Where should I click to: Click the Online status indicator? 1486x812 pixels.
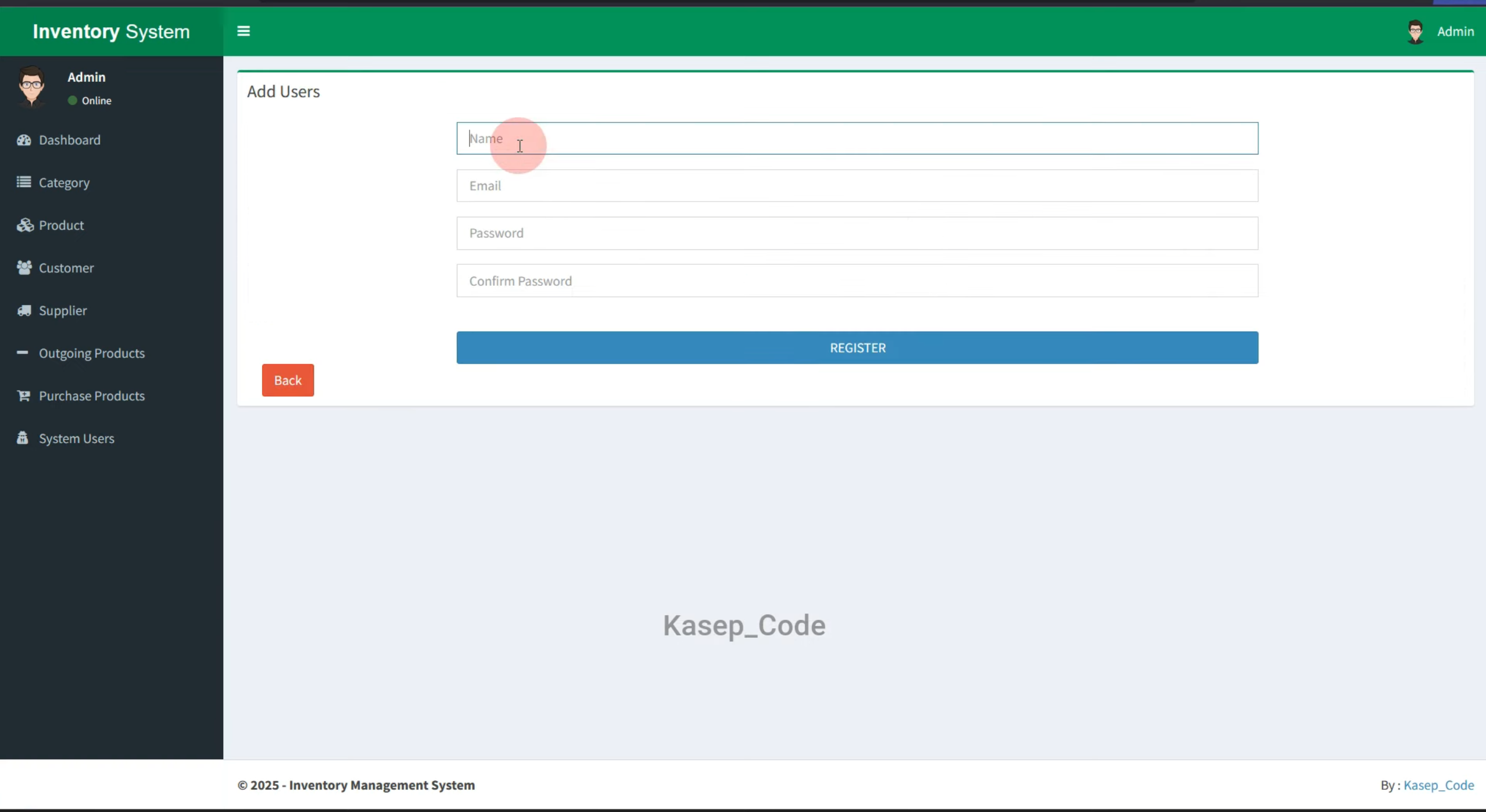pos(89,100)
